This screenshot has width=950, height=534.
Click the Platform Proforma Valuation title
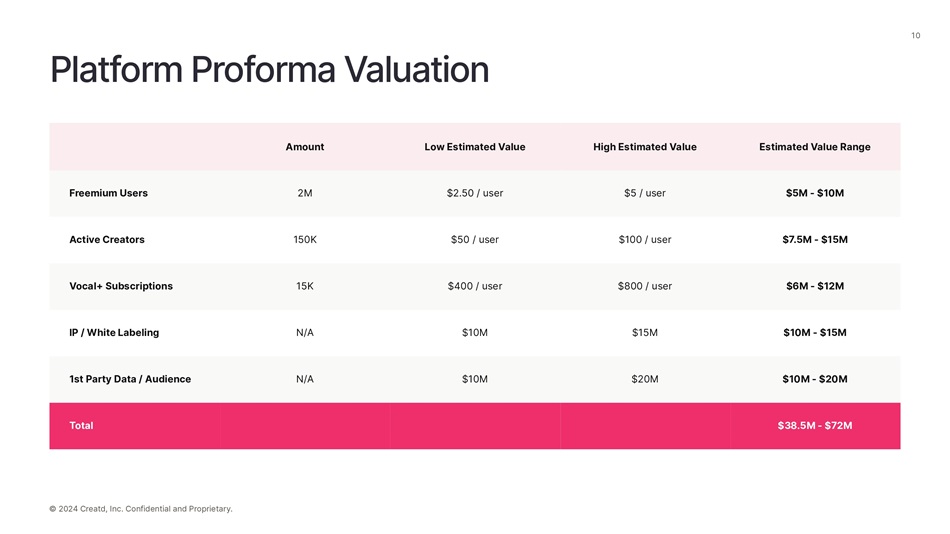coord(269,70)
